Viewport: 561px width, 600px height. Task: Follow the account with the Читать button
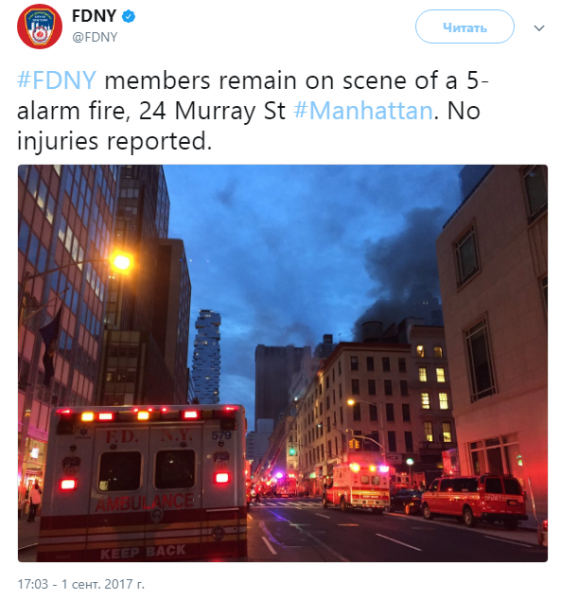pos(465,27)
